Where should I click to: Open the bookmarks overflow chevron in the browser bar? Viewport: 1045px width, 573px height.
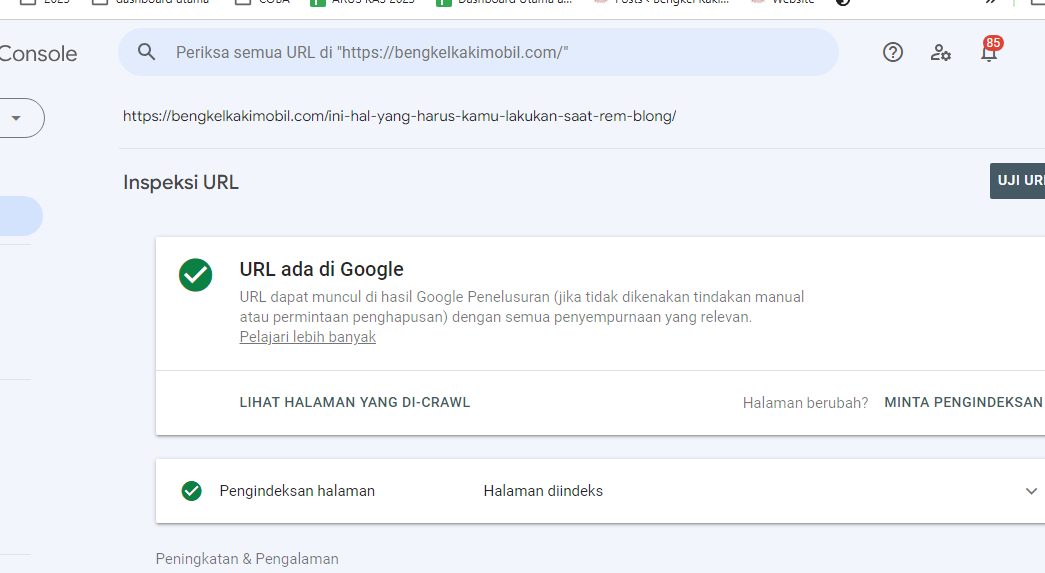[x=990, y=2]
